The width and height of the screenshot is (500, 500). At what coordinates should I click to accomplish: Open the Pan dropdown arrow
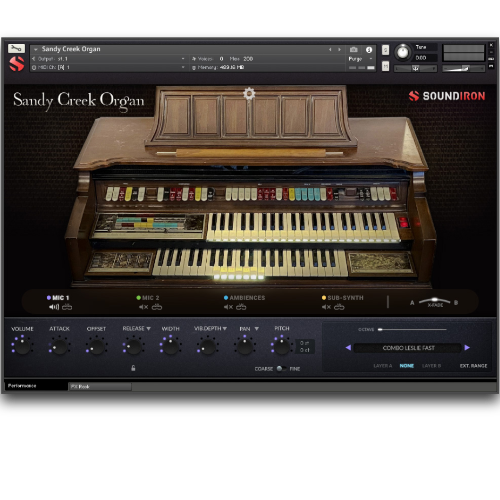(x=257, y=329)
